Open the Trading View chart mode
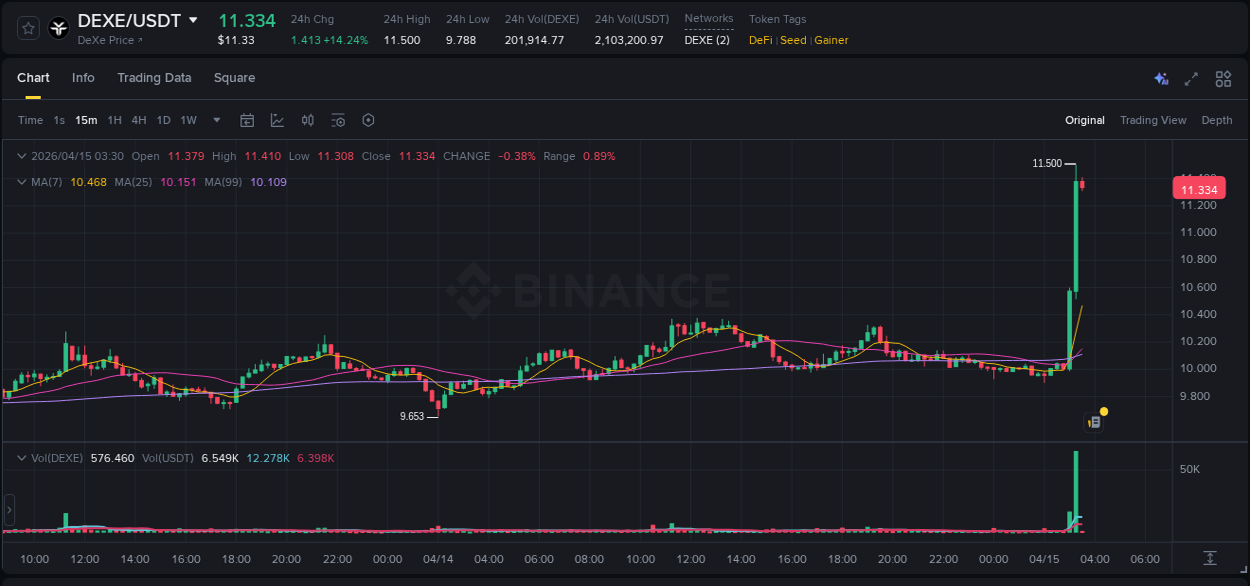The width and height of the screenshot is (1250, 586). [1153, 120]
